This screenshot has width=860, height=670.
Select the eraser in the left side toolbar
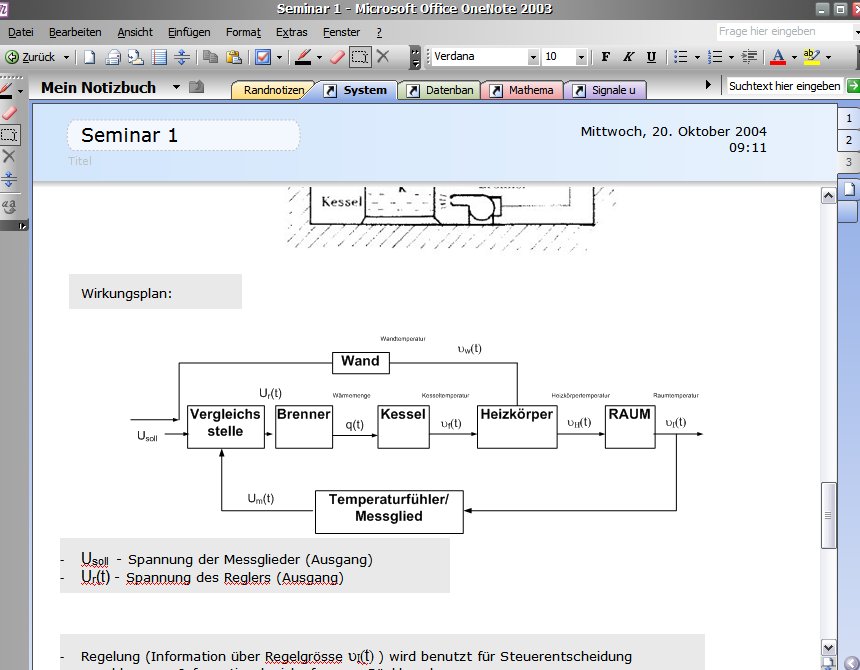coord(9,113)
